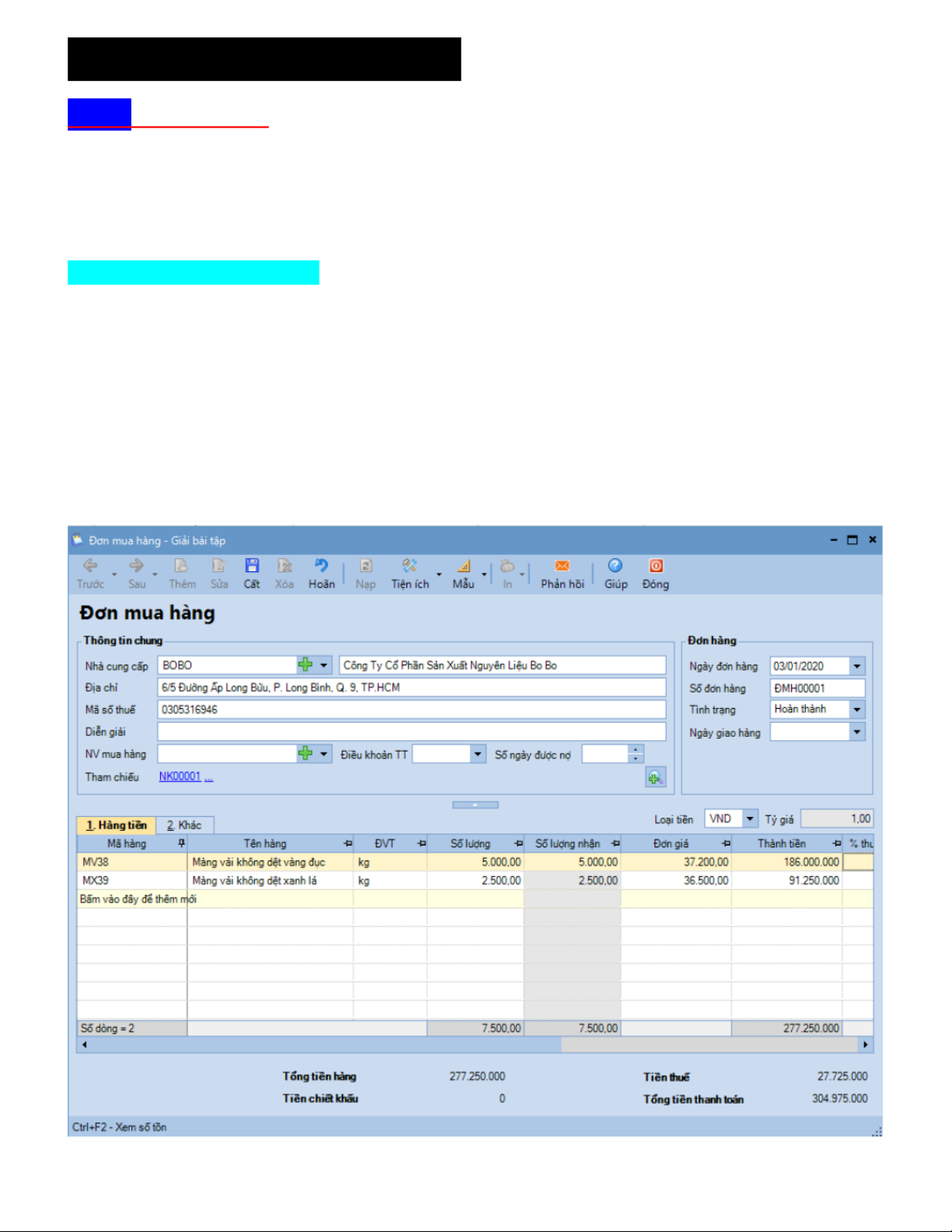Image resolution: width=952 pixels, height=1232 pixels.
Task: Click the Hoãn undo icon
Action: [x=321, y=567]
